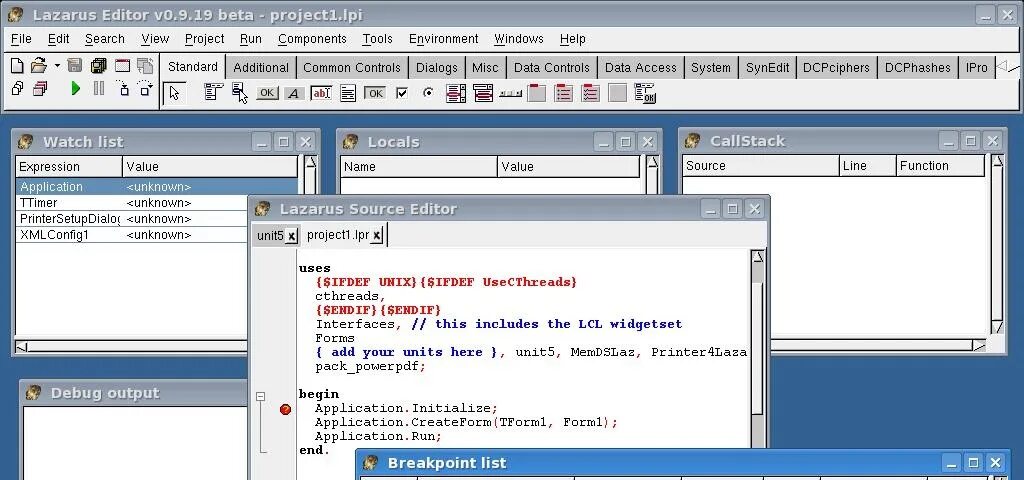Switch to Misc palette tab
Viewport: 1024px width, 480px height.
pos(485,67)
